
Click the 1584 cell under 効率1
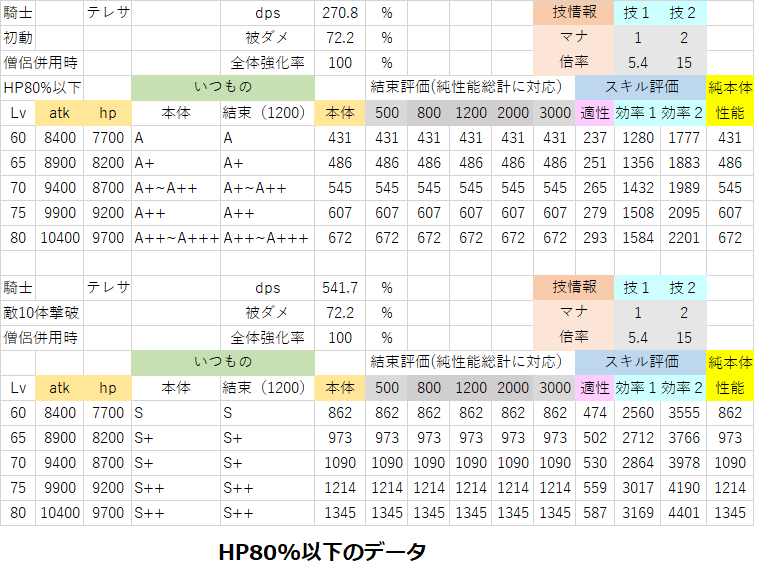[636, 237]
